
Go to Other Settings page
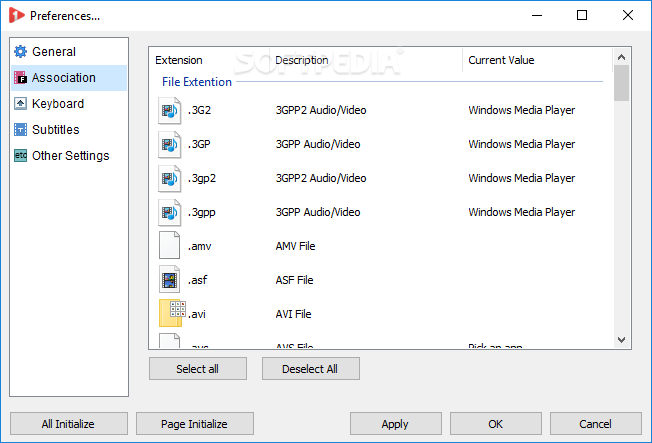69,156
